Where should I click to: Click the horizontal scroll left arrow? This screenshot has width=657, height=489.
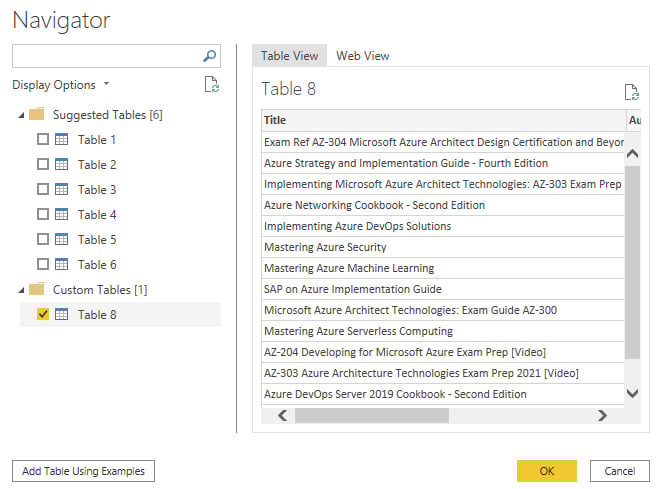pyautogui.click(x=283, y=415)
